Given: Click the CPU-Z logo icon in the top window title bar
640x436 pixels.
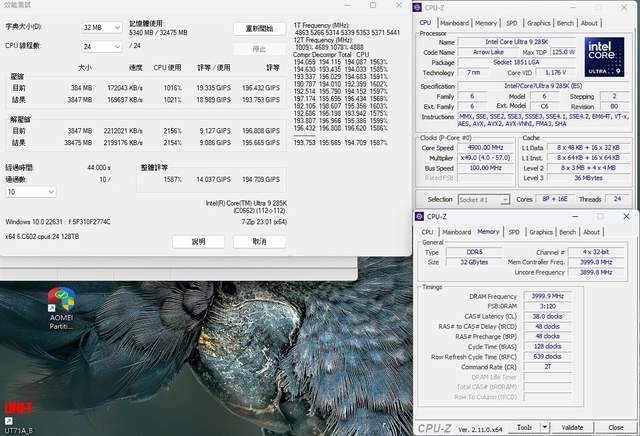Looking at the screenshot, I should 418,7.
